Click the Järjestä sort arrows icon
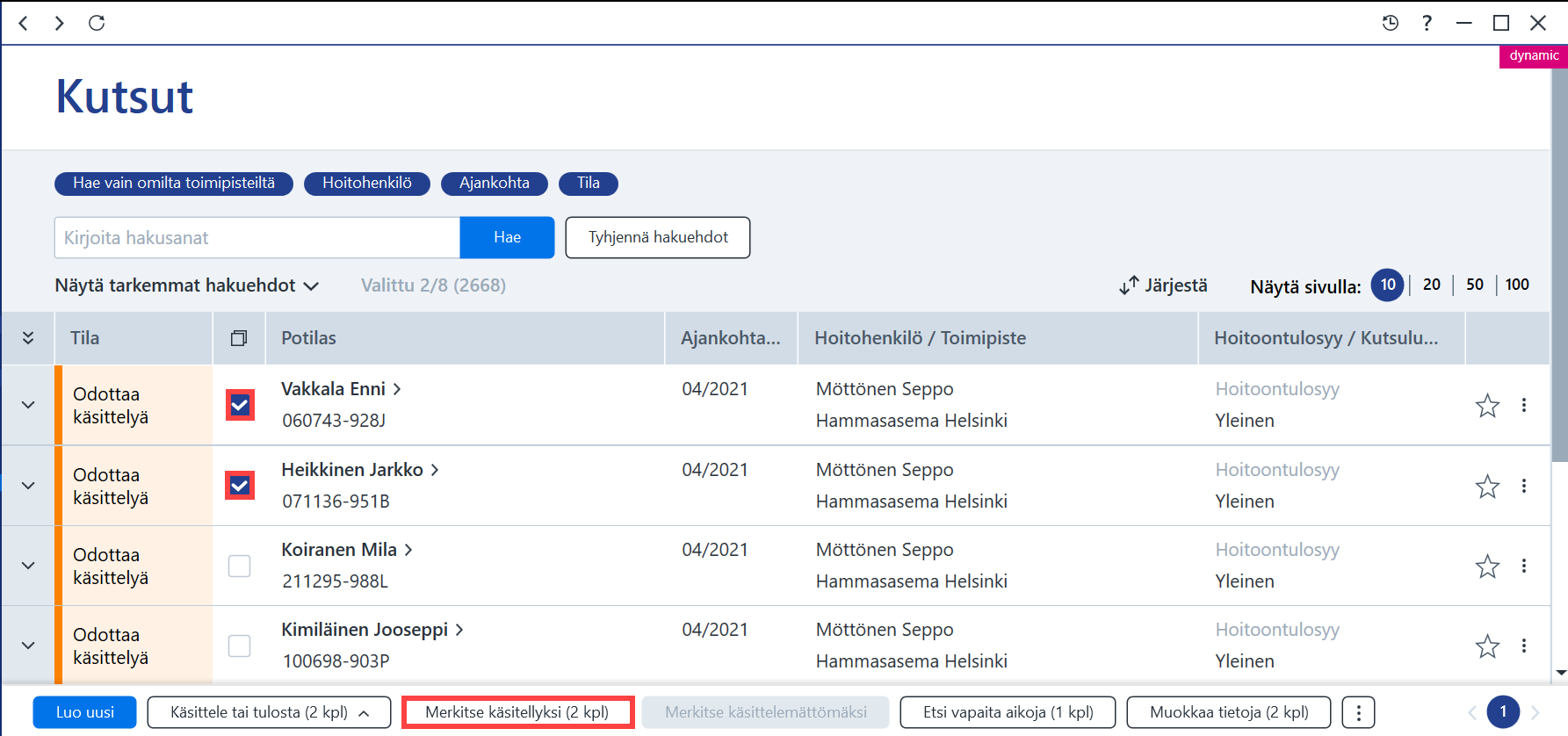 [1129, 285]
